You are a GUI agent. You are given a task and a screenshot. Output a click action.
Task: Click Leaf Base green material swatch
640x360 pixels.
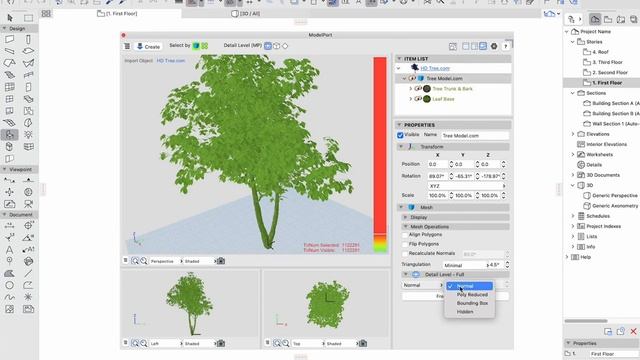coord(427,99)
